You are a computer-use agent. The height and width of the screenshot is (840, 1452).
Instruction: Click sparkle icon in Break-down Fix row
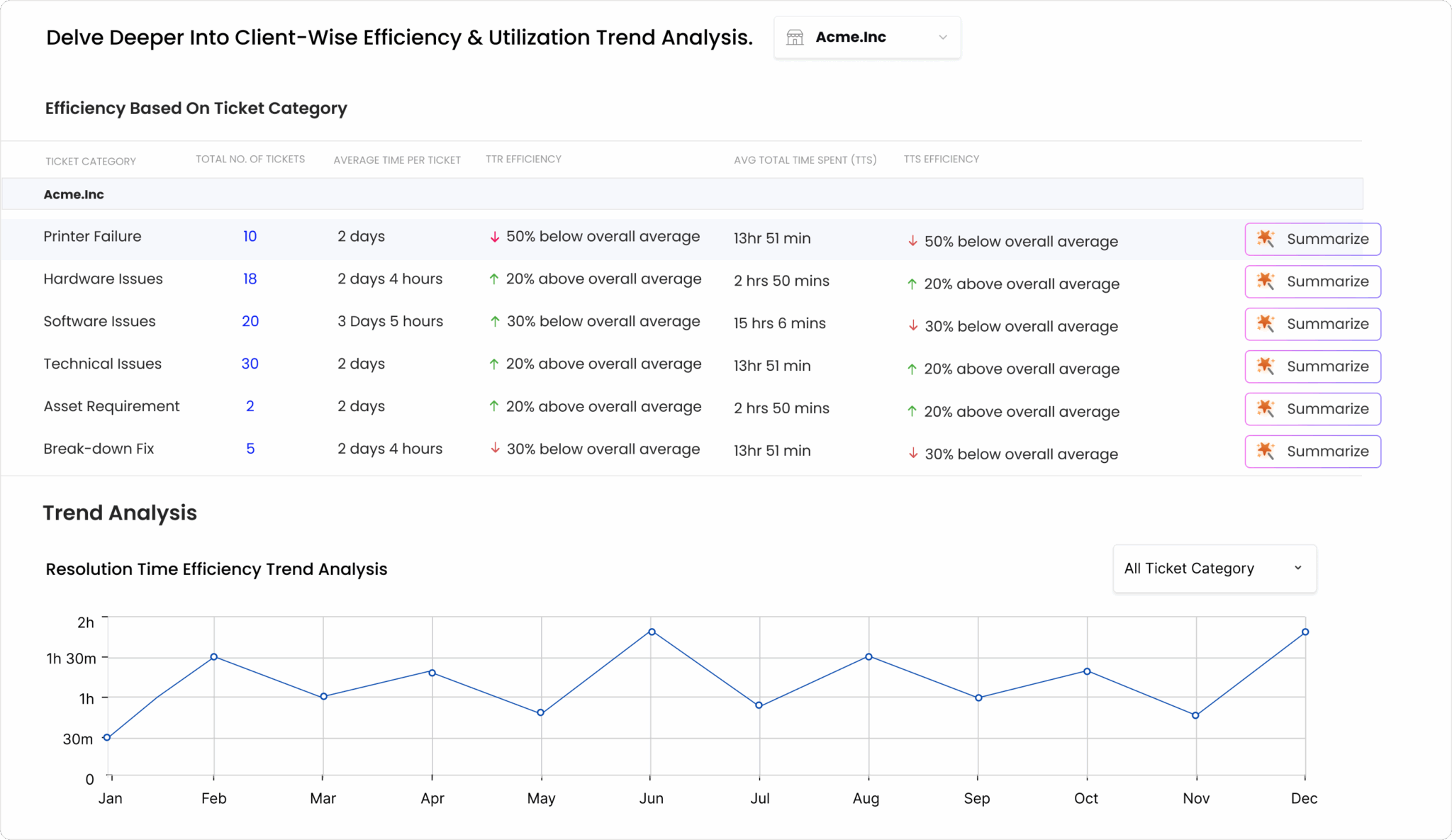(x=1266, y=451)
